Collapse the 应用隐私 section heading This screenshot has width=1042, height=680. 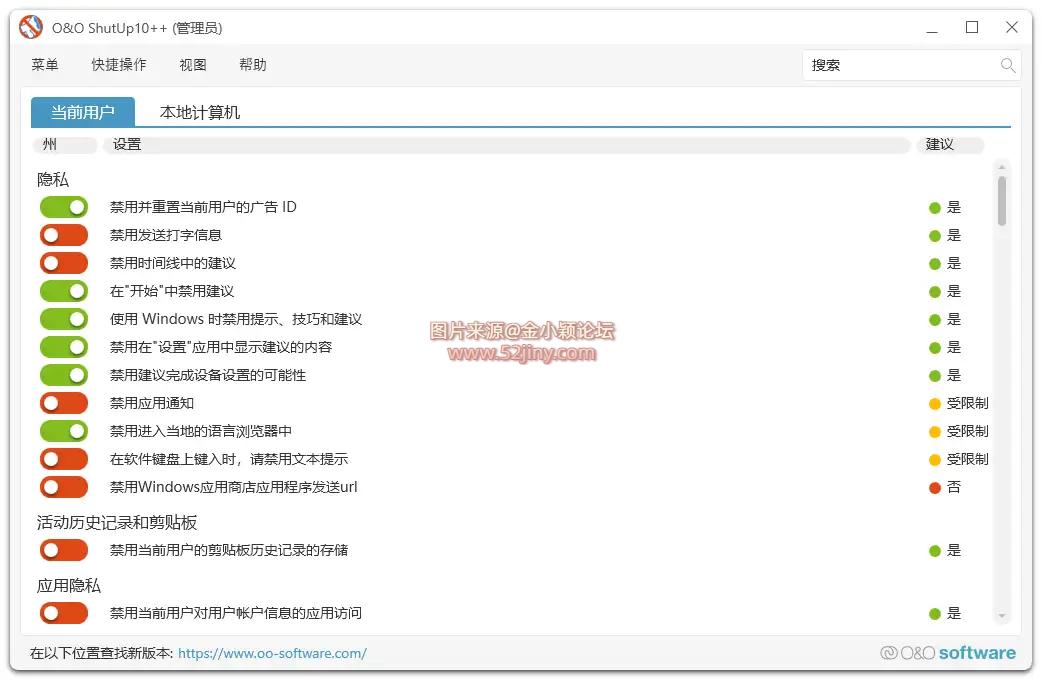pyautogui.click(x=68, y=586)
